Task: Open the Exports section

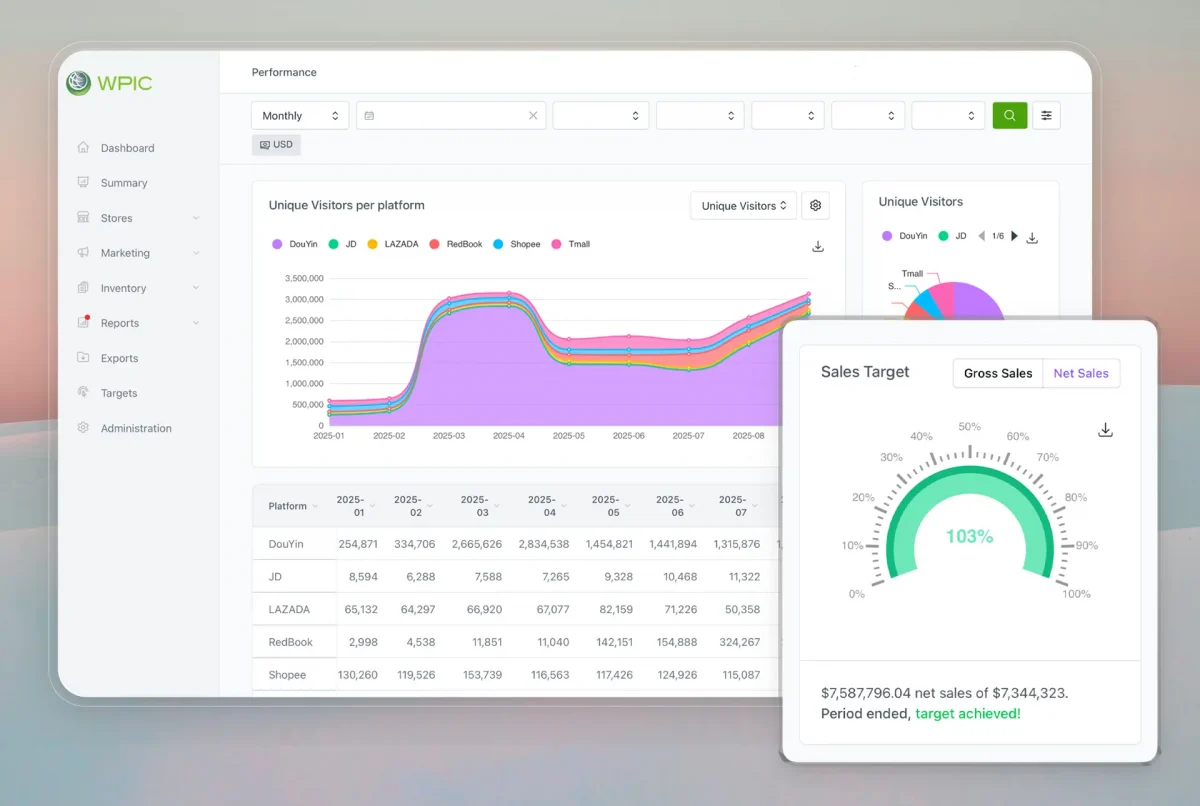Action: coord(119,357)
